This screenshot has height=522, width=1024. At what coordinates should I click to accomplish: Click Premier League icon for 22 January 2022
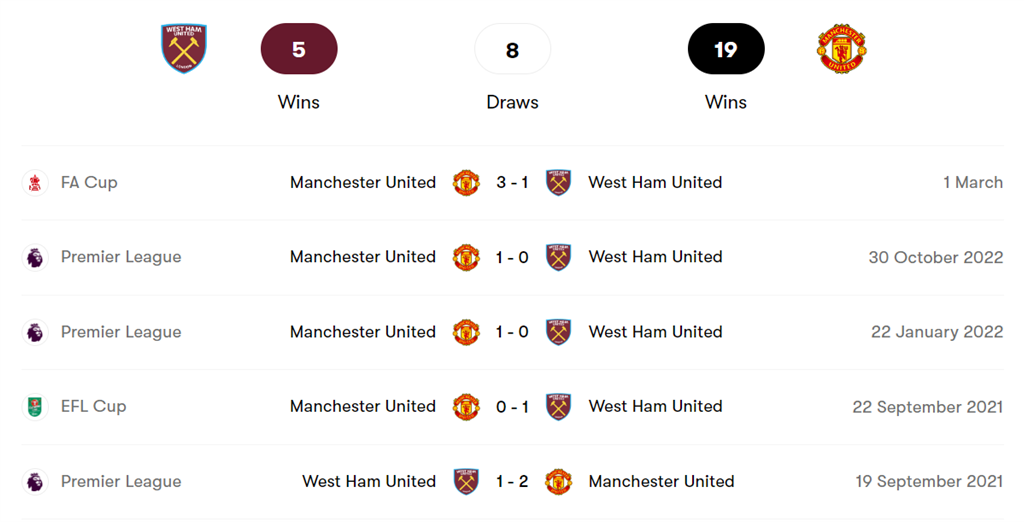pos(35,332)
